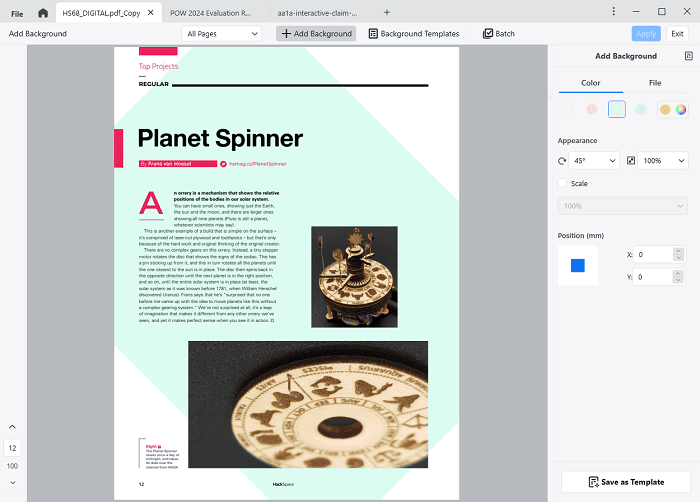
Task: Go to next page with down arrow
Action: pos(12,486)
